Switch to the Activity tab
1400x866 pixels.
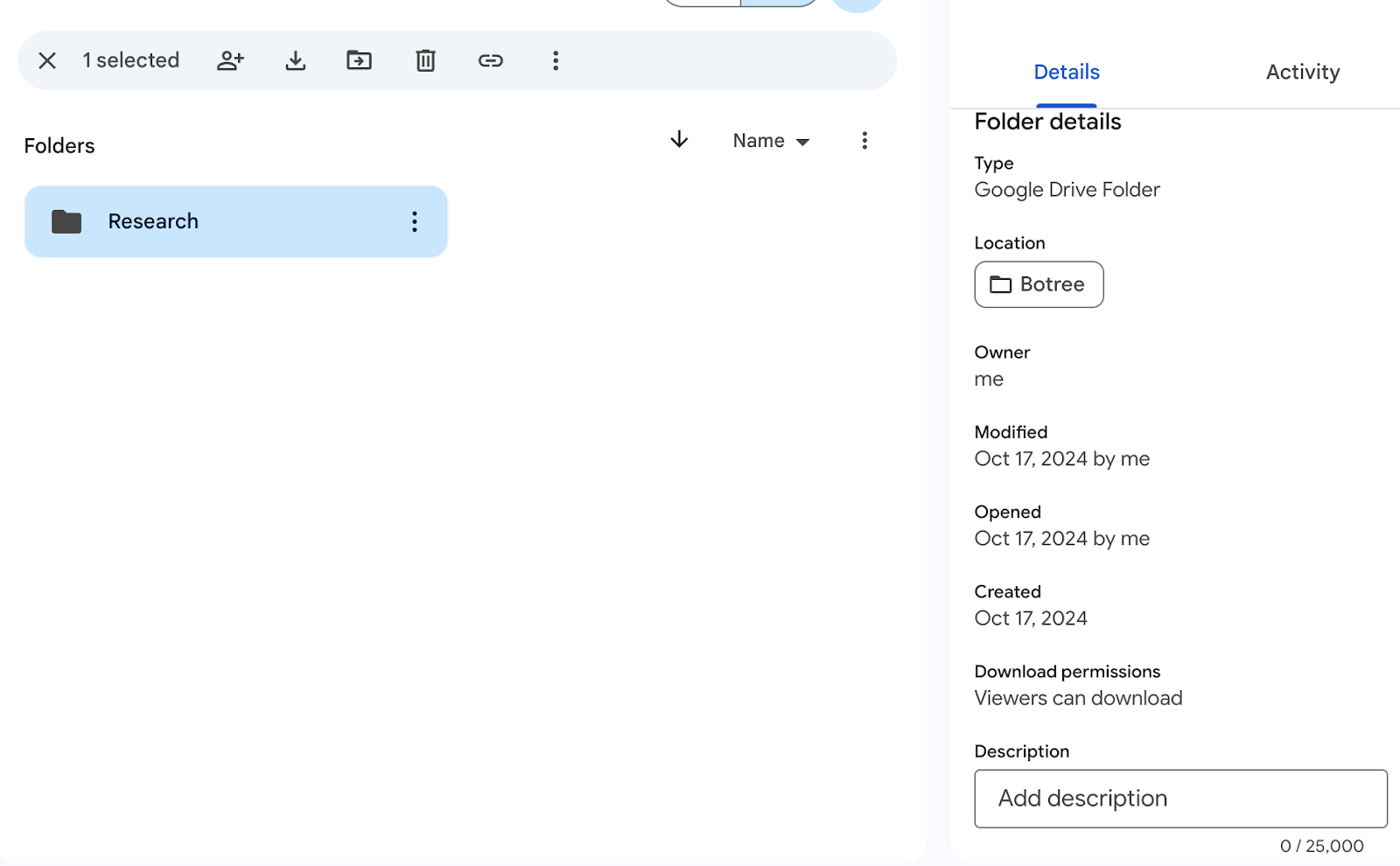(1302, 72)
